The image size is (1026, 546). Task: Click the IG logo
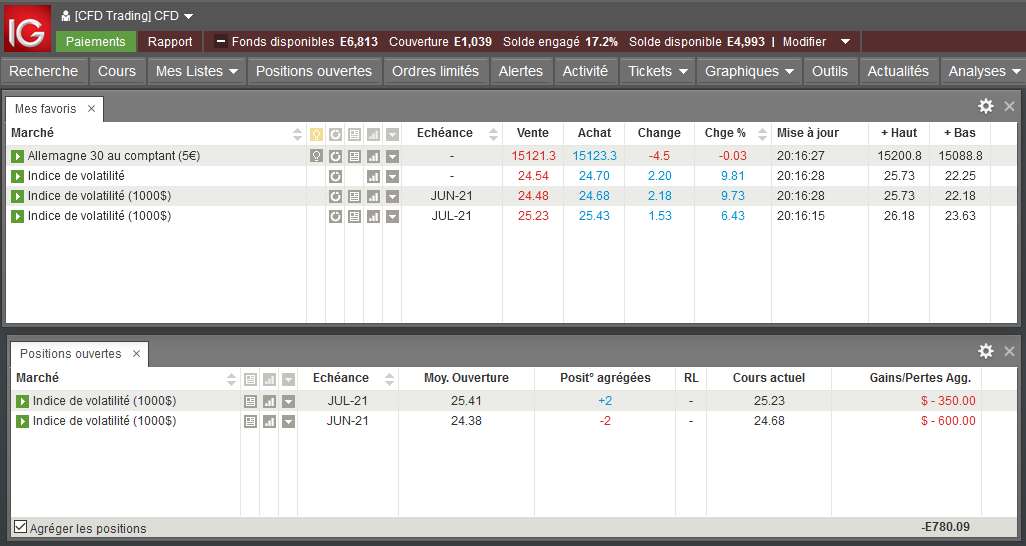tap(27, 29)
